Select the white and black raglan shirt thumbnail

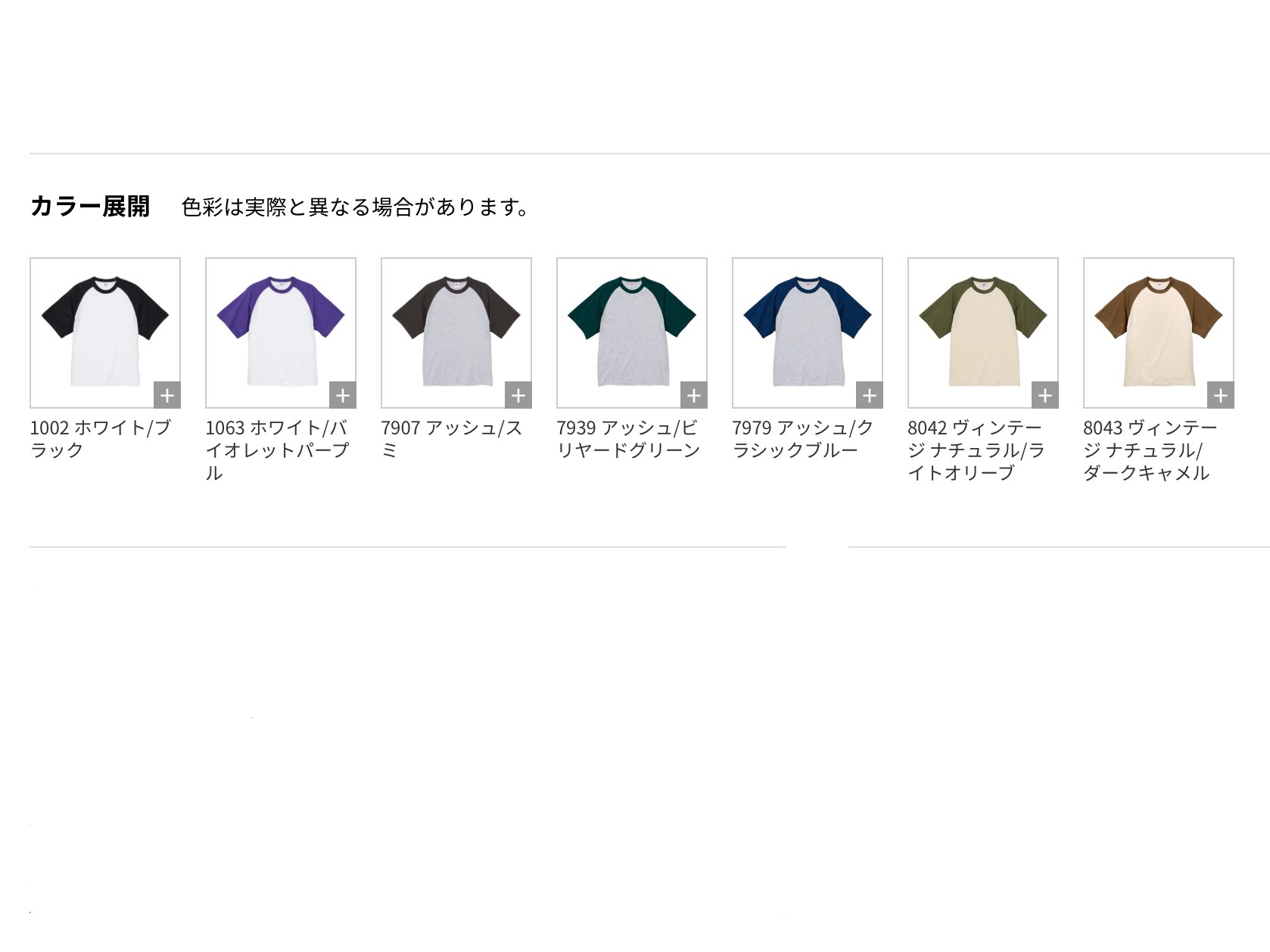click(105, 333)
